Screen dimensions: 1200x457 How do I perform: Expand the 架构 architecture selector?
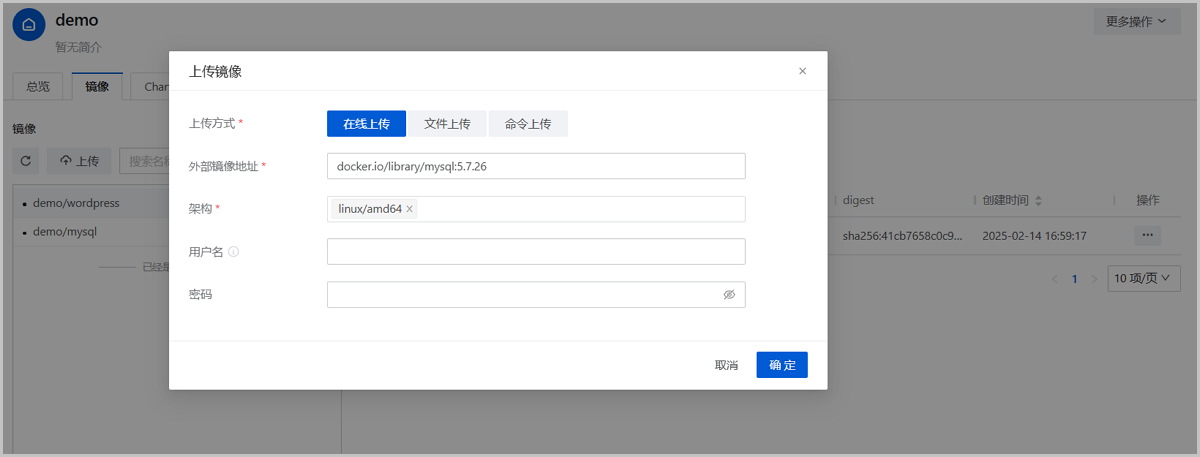tap(580, 209)
